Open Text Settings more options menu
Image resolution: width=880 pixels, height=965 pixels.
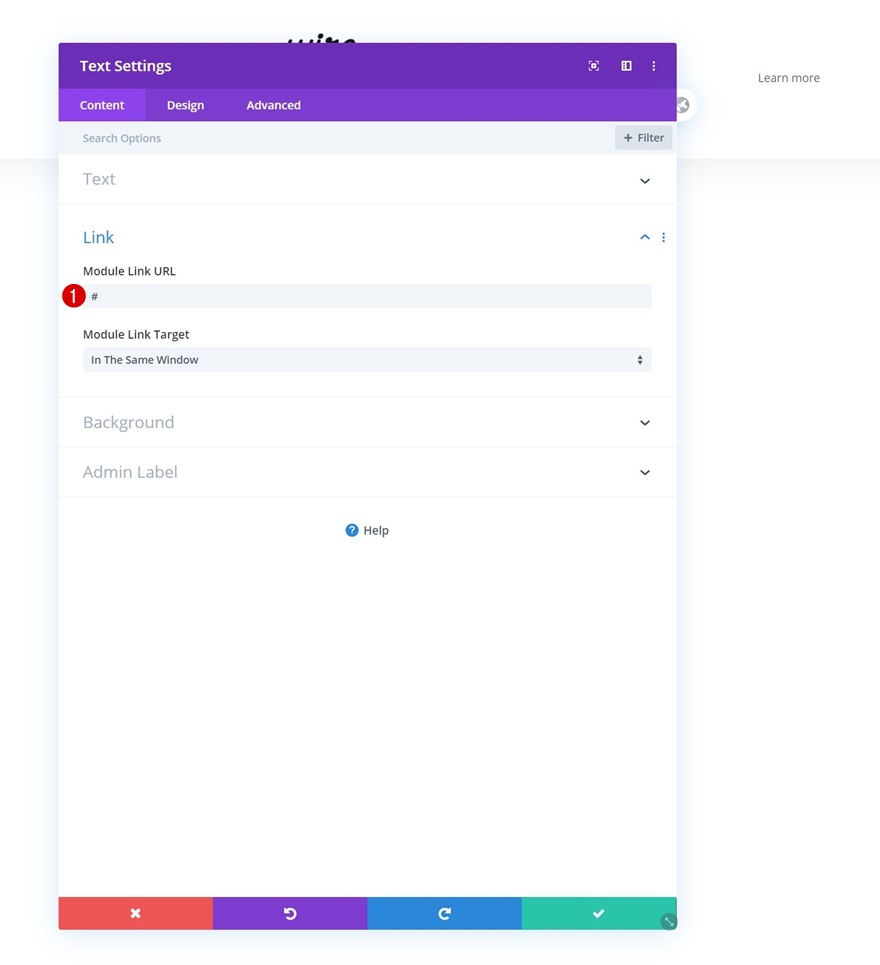coord(654,66)
